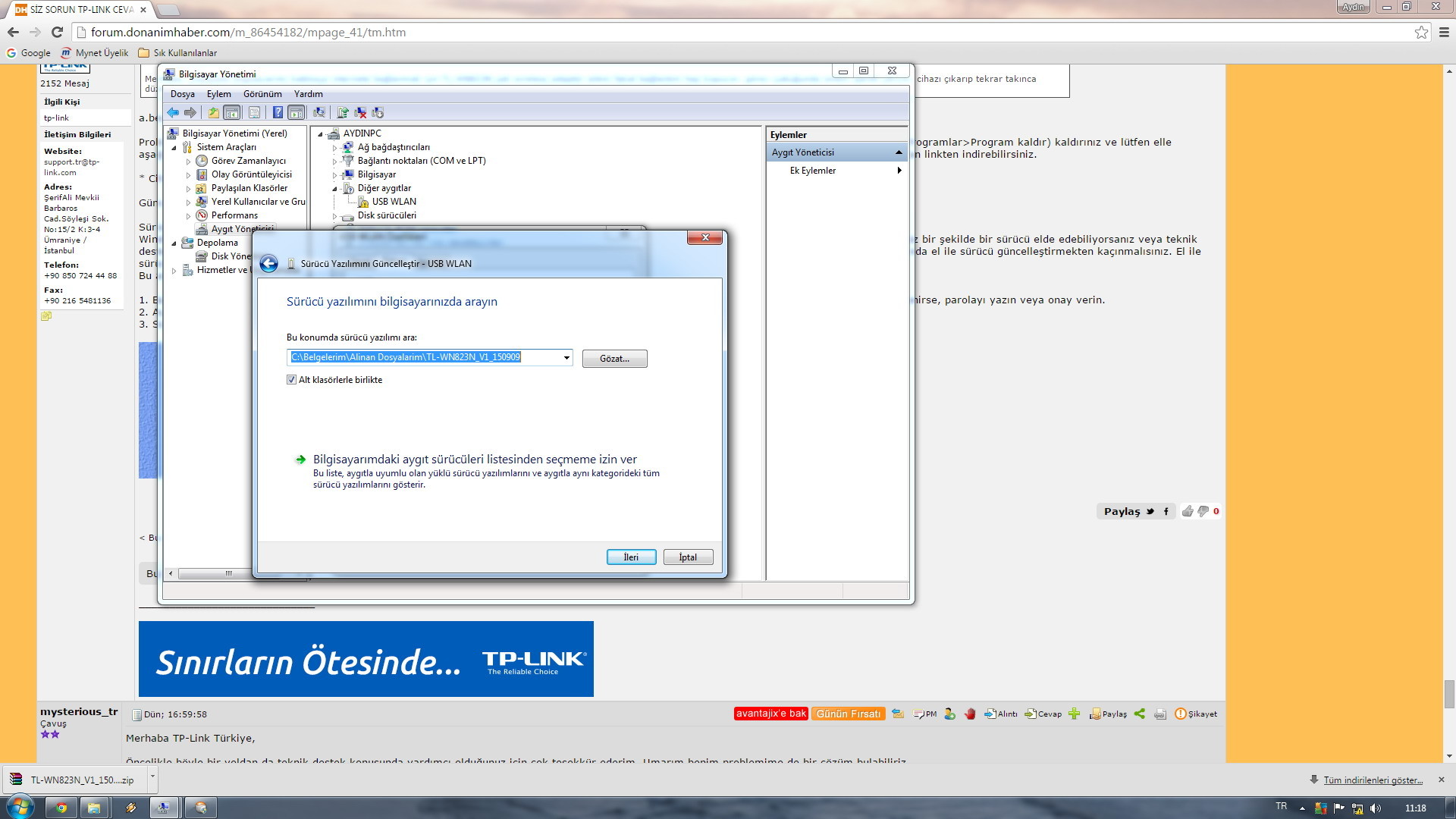Click the thumbs down icon near Paylaş
This screenshot has width=1456, height=819.
(x=1203, y=511)
